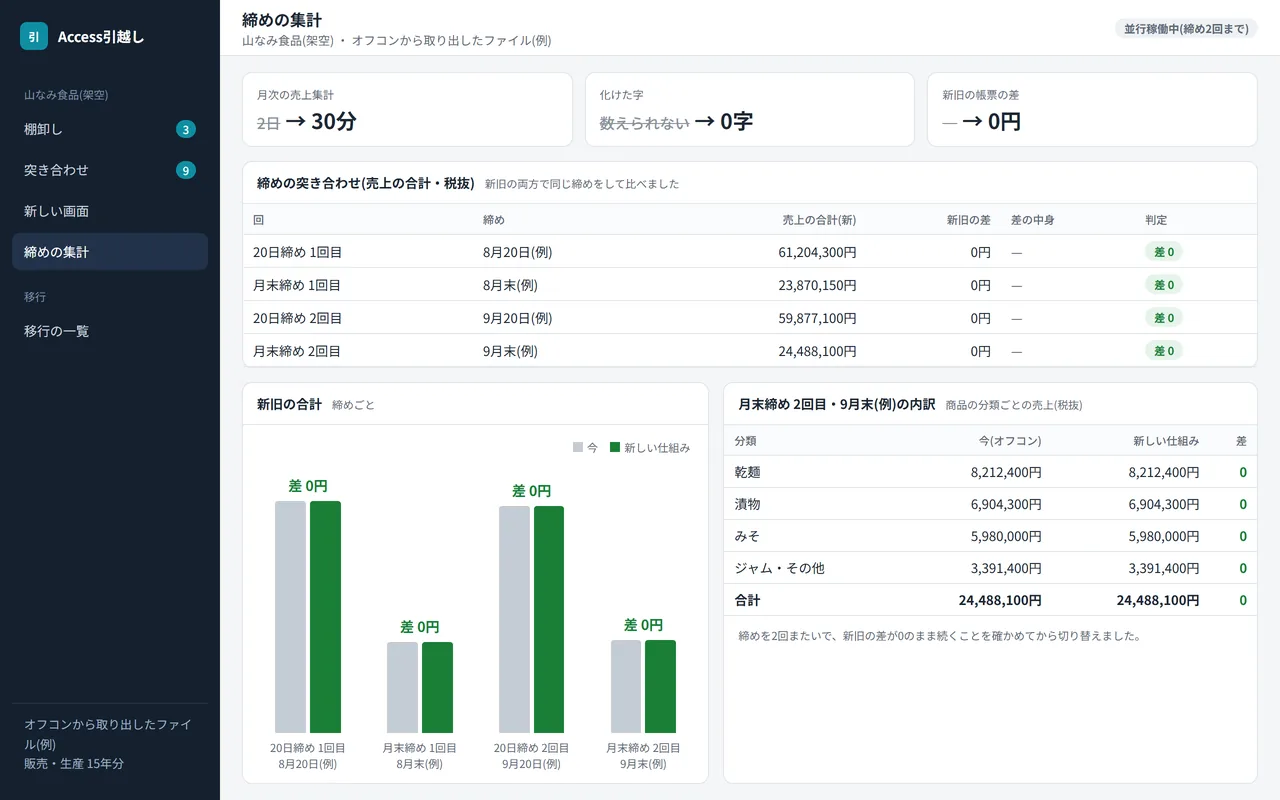Select the 月末締め 2回目 table row

point(750,351)
